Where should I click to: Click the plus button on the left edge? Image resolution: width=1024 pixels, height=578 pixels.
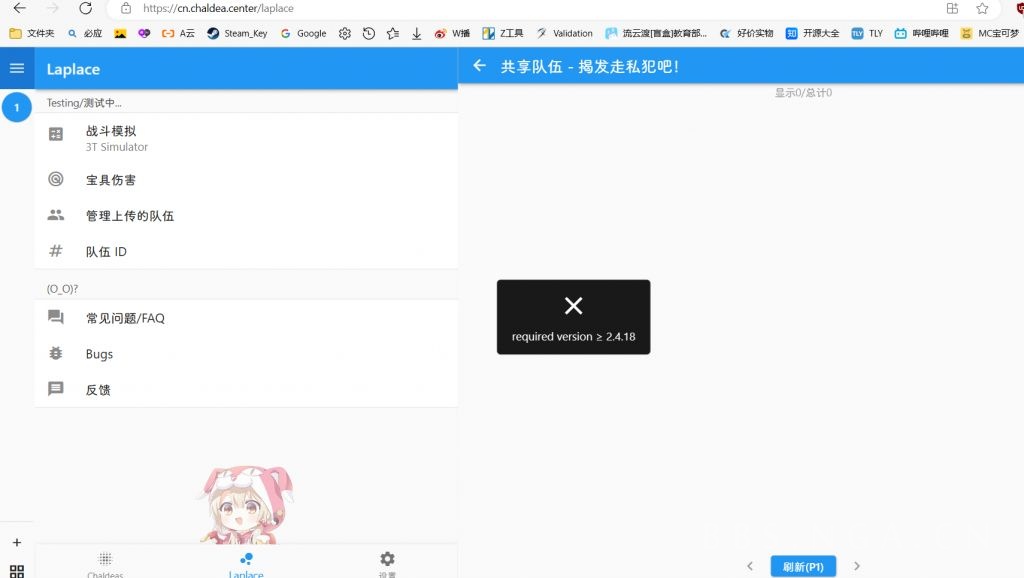tap(14, 542)
